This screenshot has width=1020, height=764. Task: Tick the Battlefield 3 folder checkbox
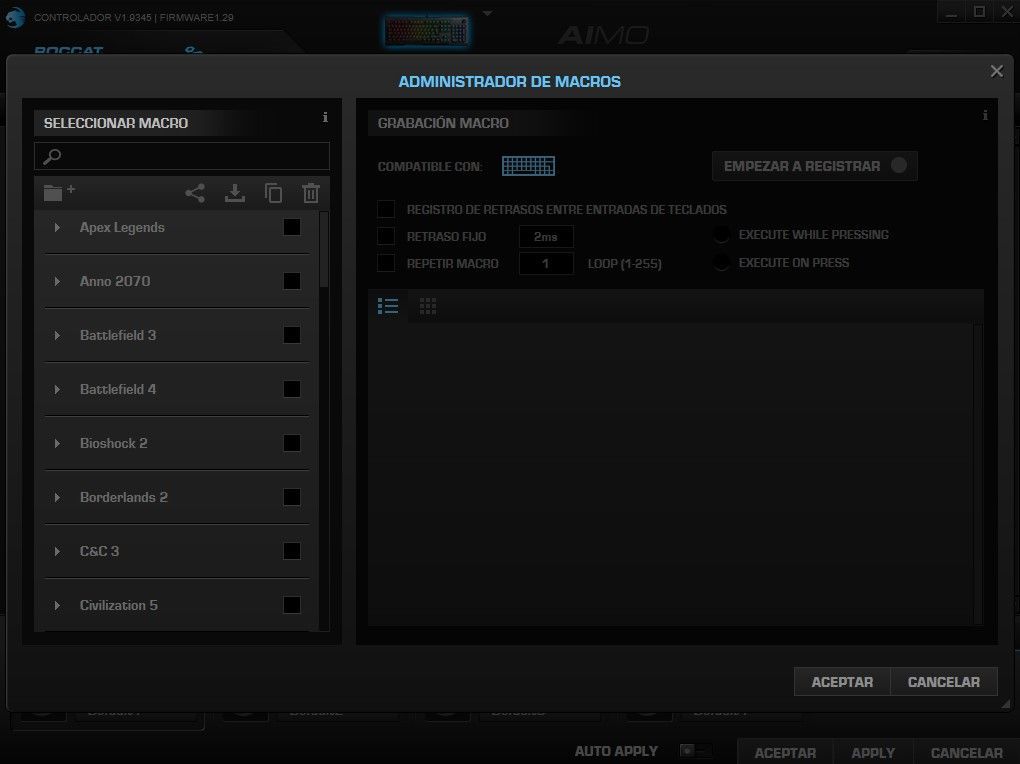click(x=292, y=335)
